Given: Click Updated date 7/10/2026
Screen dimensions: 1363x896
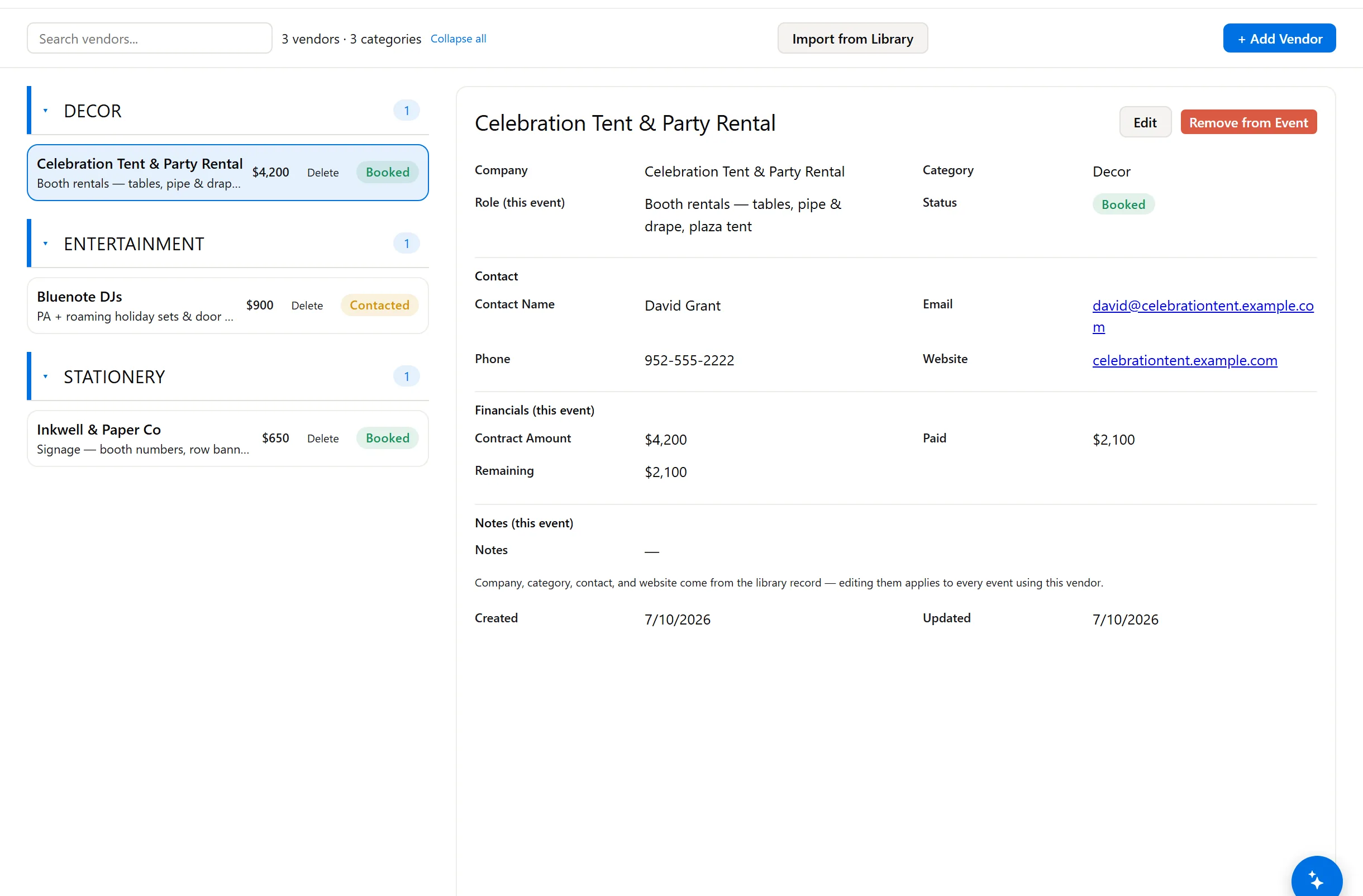Looking at the screenshot, I should (x=1125, y=619).
